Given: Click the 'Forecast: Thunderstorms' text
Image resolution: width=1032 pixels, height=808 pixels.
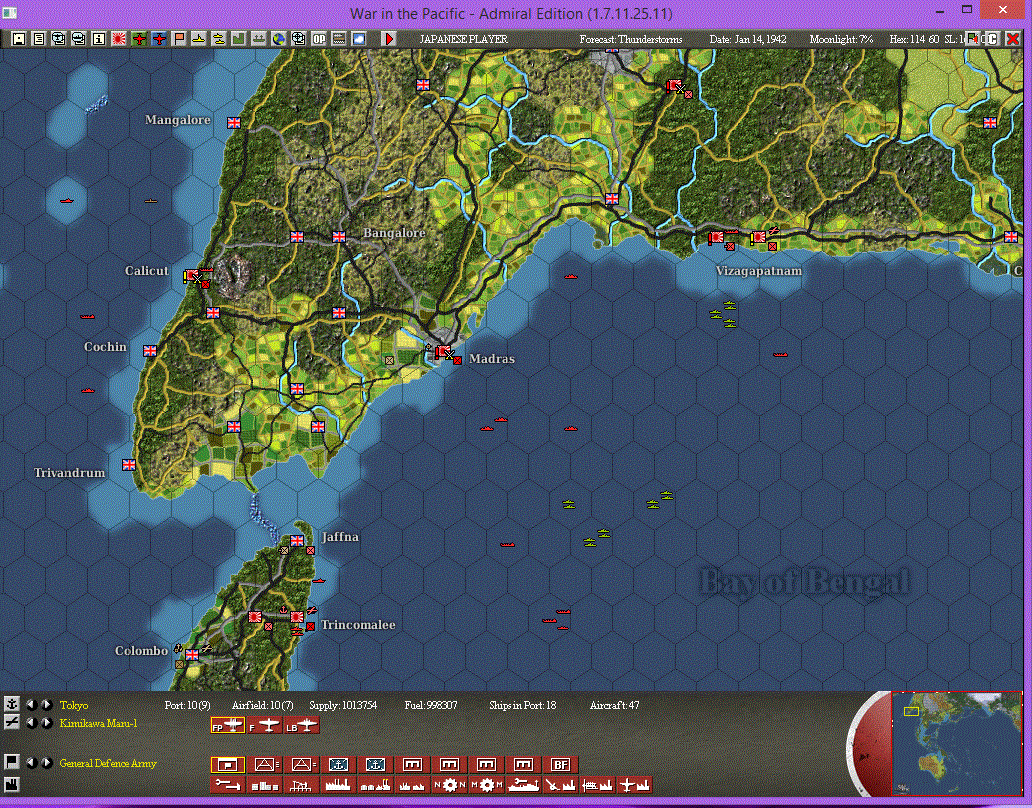Looking at the screenshot, I should (x=631, y=39).
